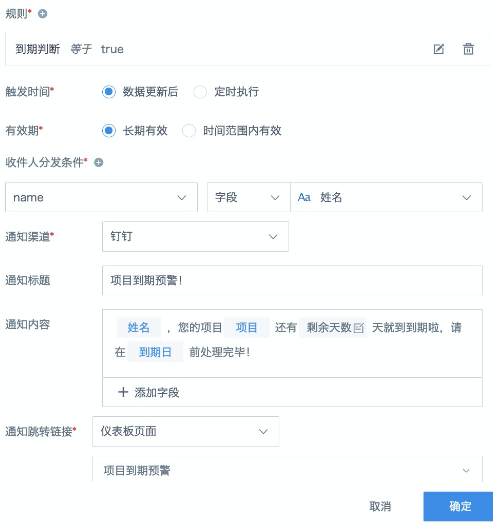493x525 pixels.
Task: Expand the 字段 type dropdown
Action: pyautogui.click(x=249, y=197)
